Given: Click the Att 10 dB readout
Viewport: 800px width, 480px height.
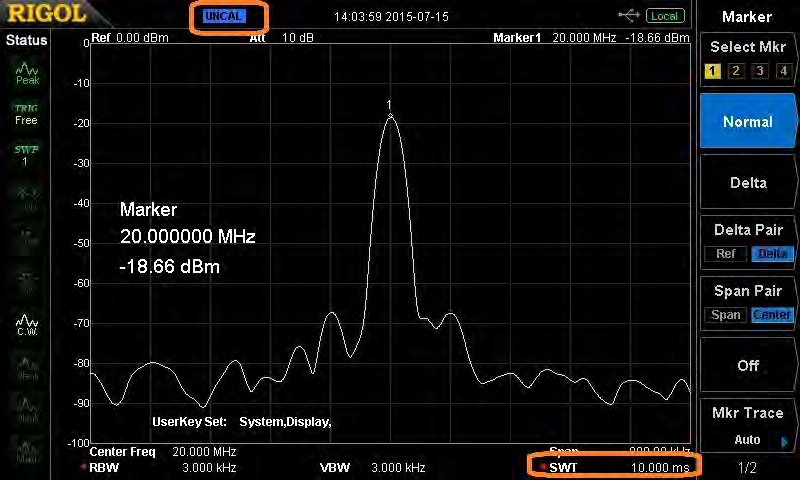Looking at the screenshot, I should tap(281, 37).
